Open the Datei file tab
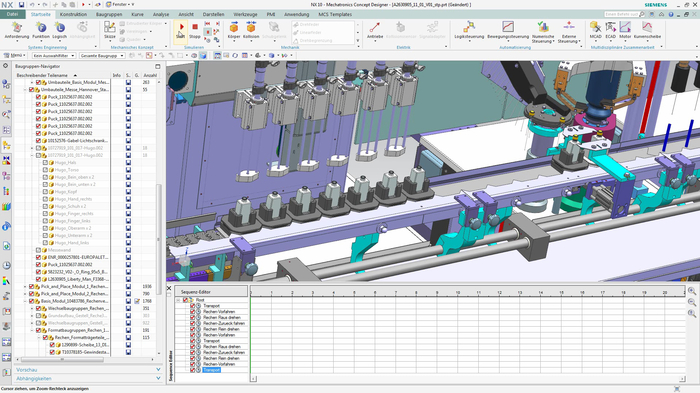 tap(12, 14)
